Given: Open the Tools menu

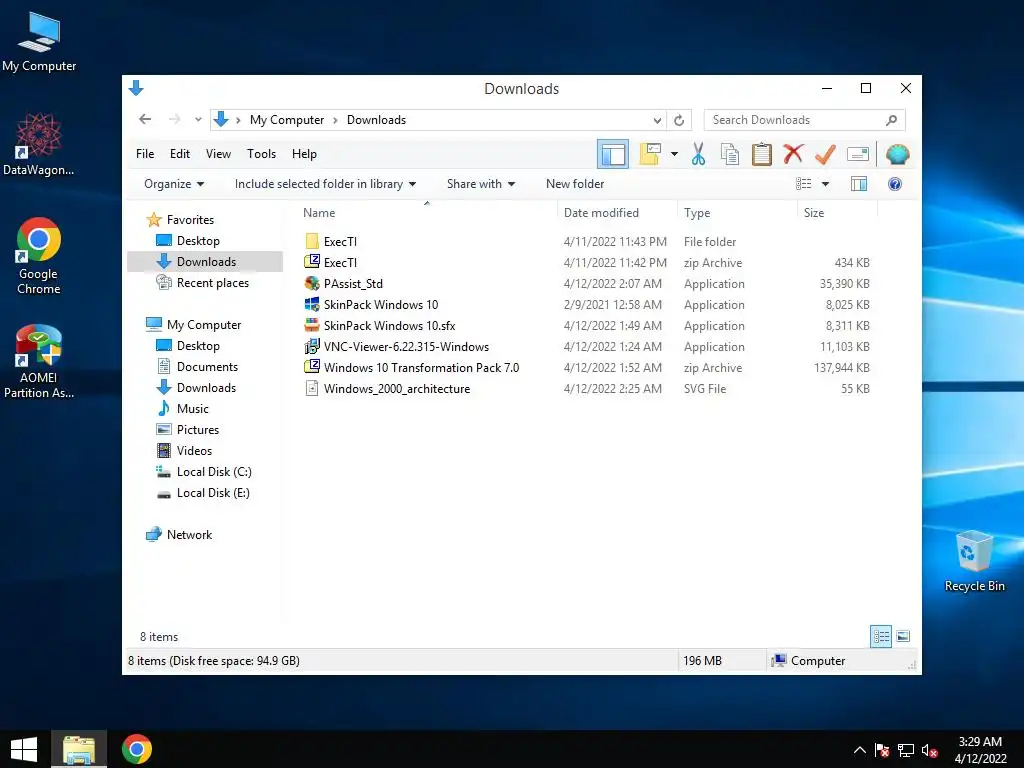Looking at the screenshot, I should [x=261, y=154].
